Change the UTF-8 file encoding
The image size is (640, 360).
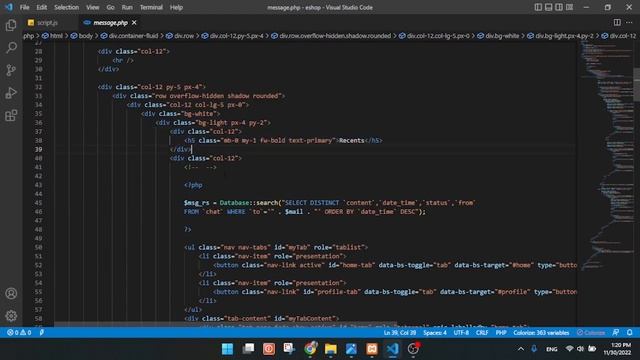(x=461, y=333)
